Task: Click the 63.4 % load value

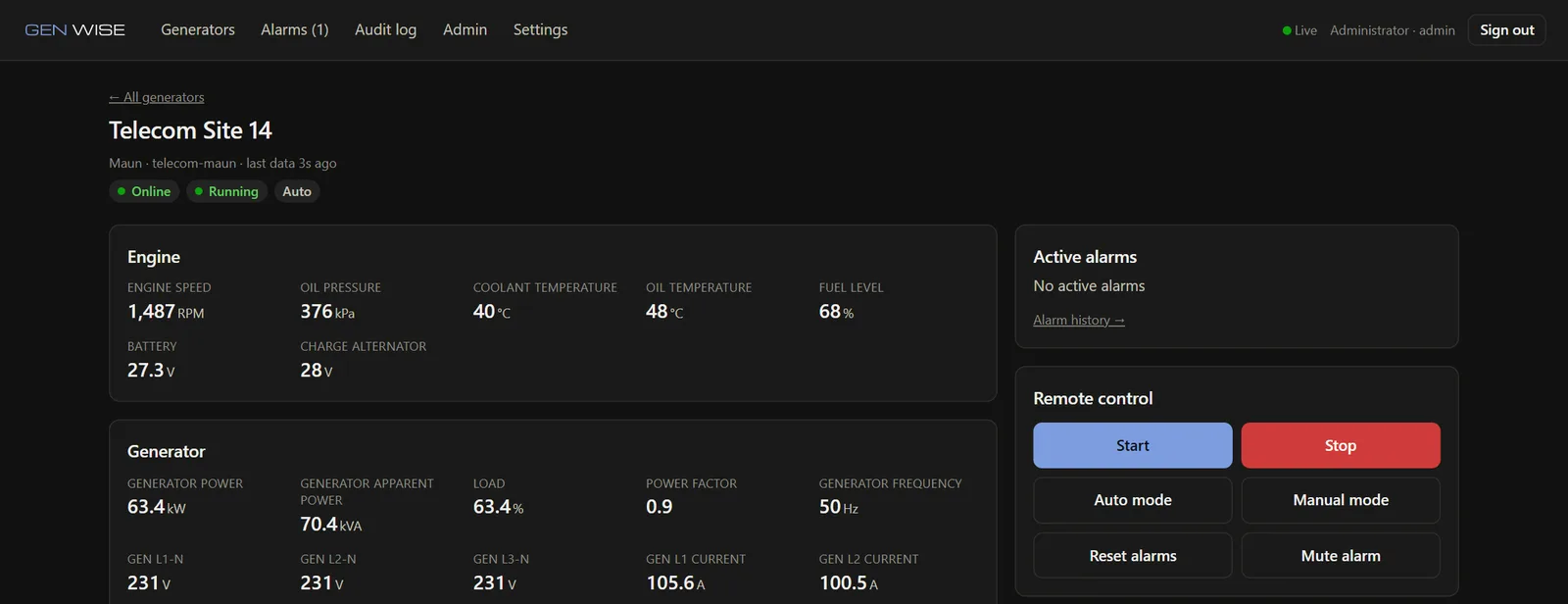Action: (498, 507)
